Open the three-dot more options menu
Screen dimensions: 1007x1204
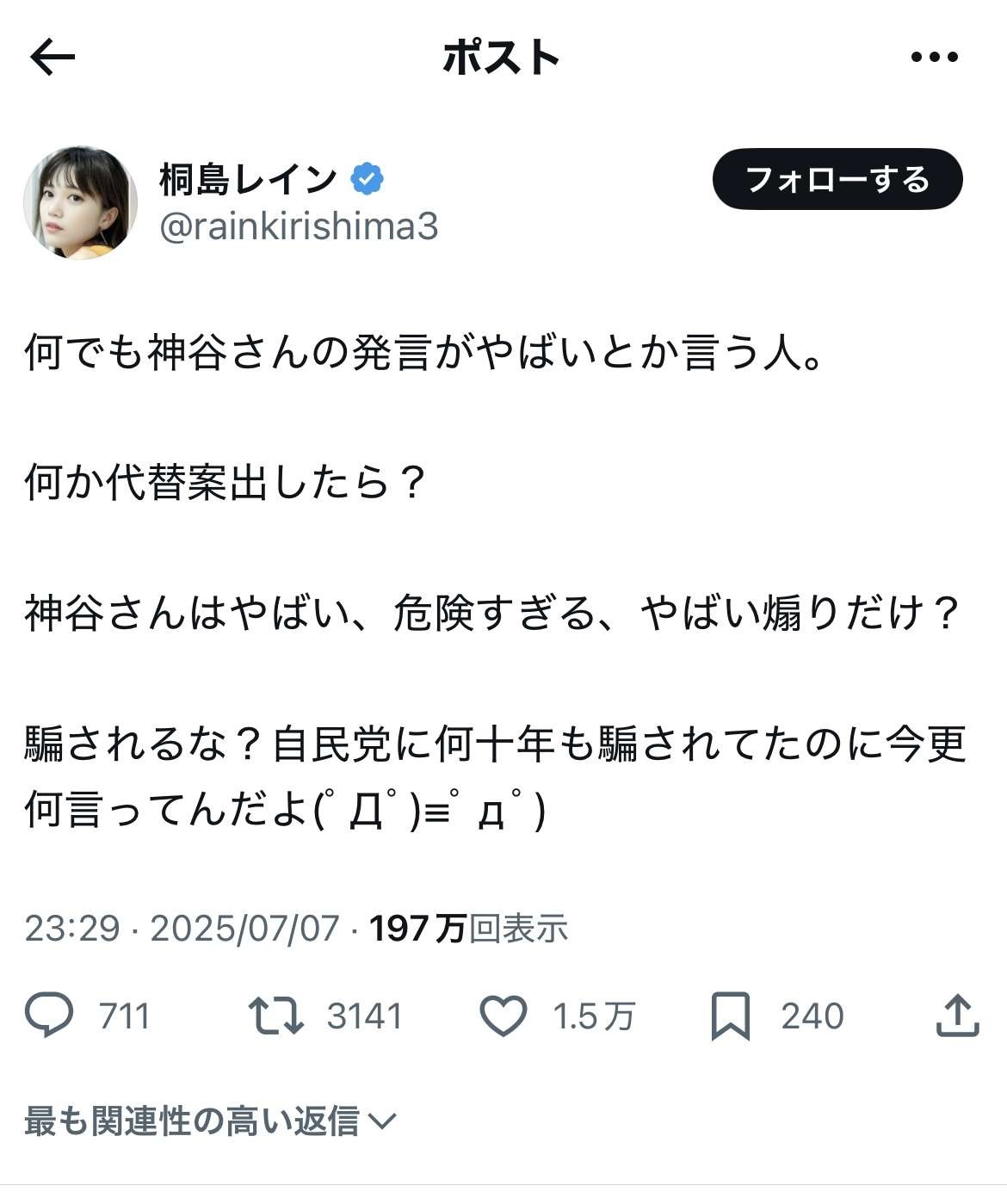934,58
